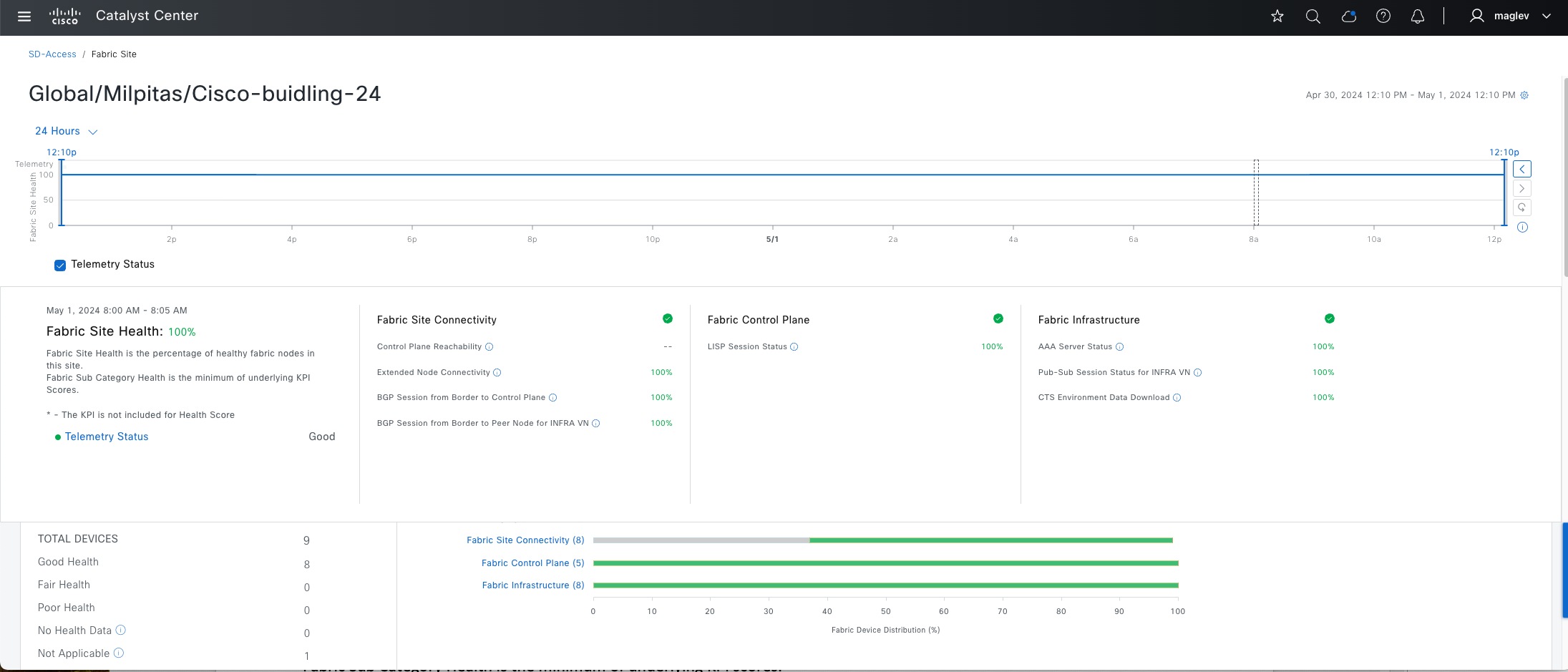Click the site title Global/Milpitas/Cisco-buidling-24
Screen dimensions: 1568x672
click(205, 94)
